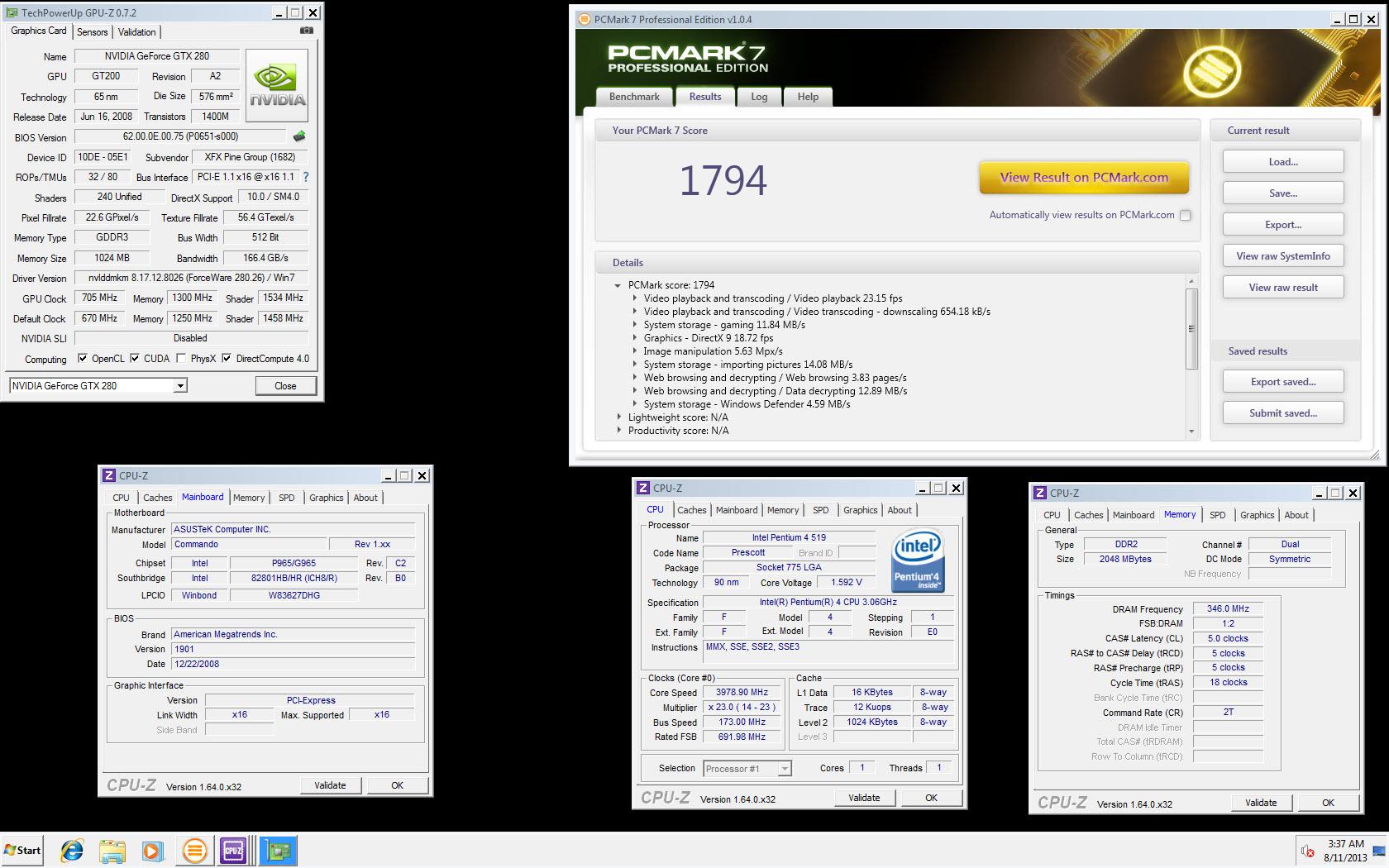Click View raw result button
Viewport: 1389px width, 868px height.
coord(1283,288)
